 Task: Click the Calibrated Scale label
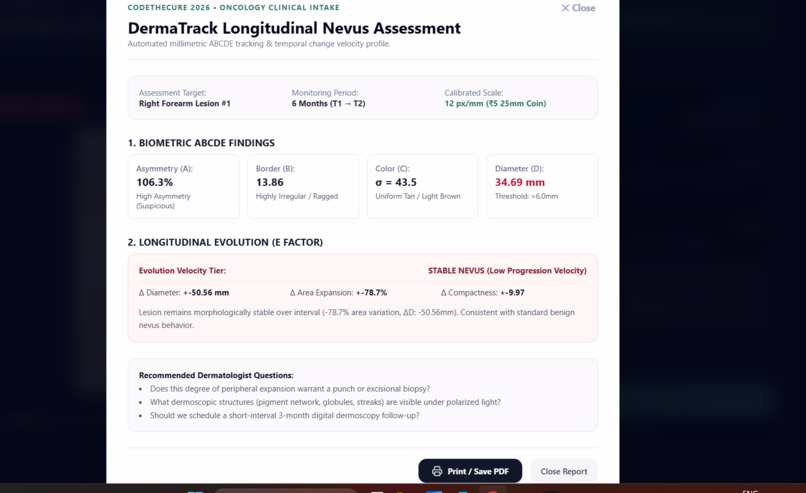473,93
